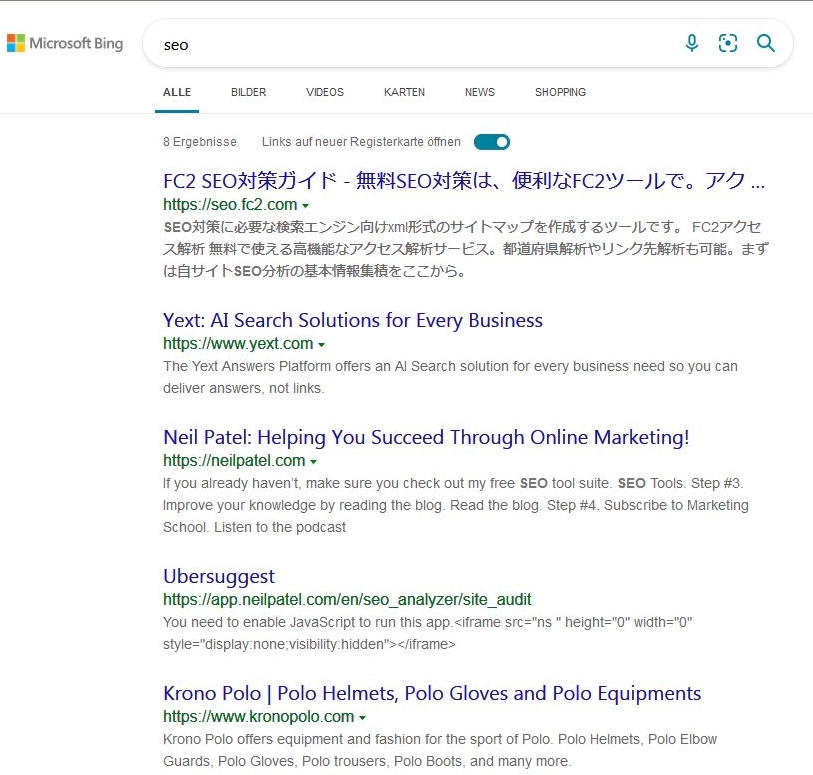Open visual search camera icon
This screenshot has width=813, height=775.
(728, 43)
